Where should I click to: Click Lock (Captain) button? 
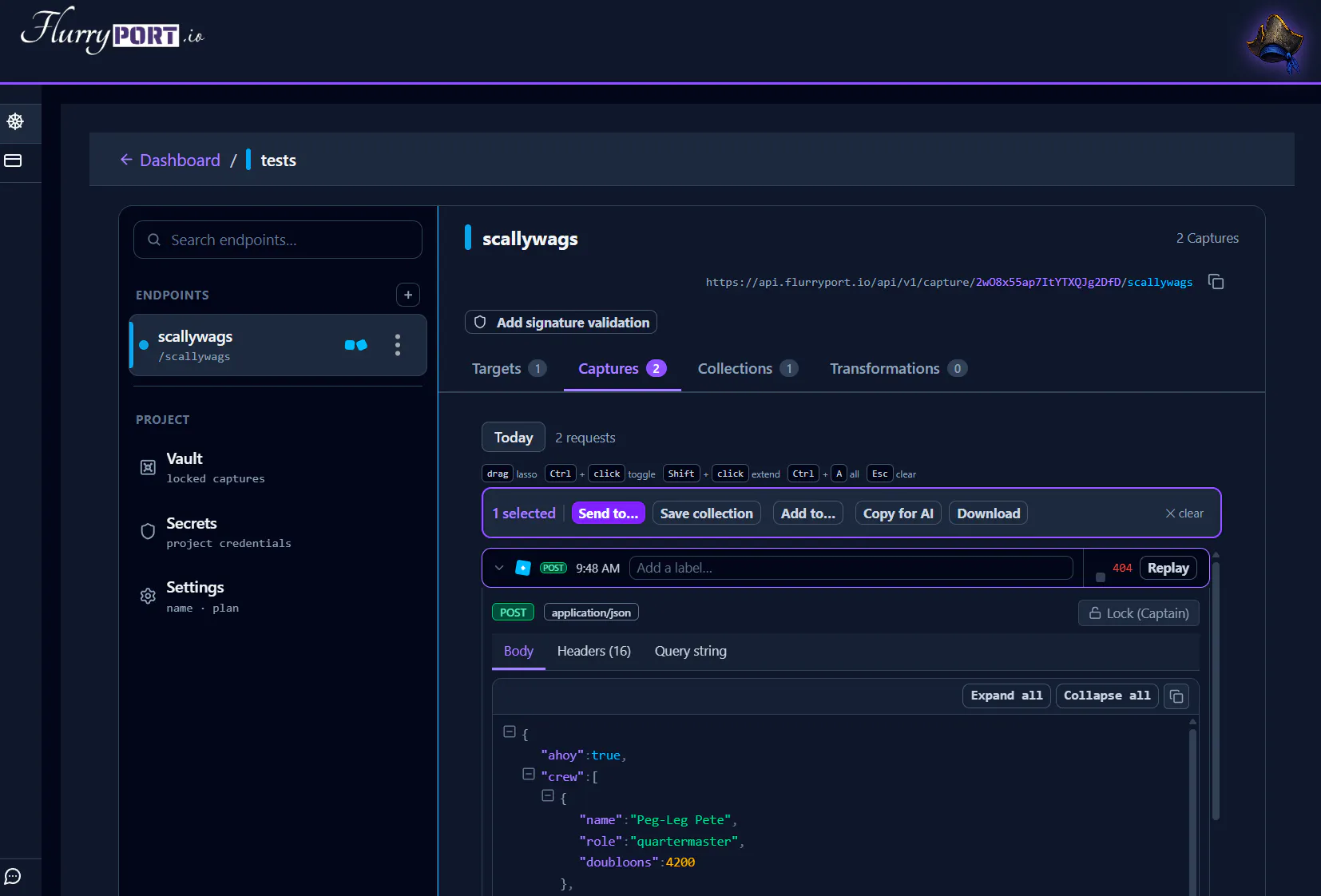[x=1139, y=613]
